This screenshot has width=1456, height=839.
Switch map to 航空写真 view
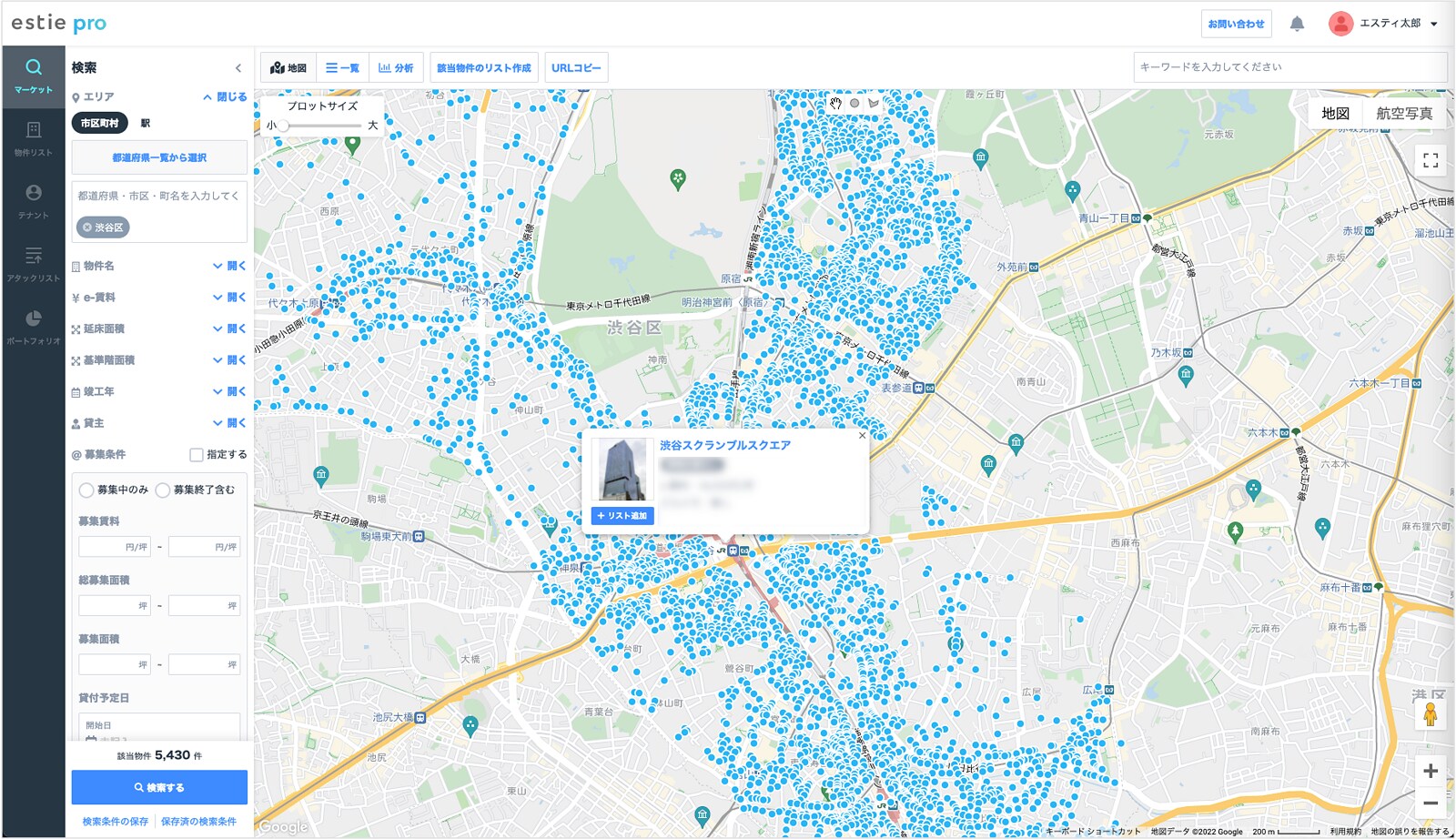click(x=1403, y=114)
